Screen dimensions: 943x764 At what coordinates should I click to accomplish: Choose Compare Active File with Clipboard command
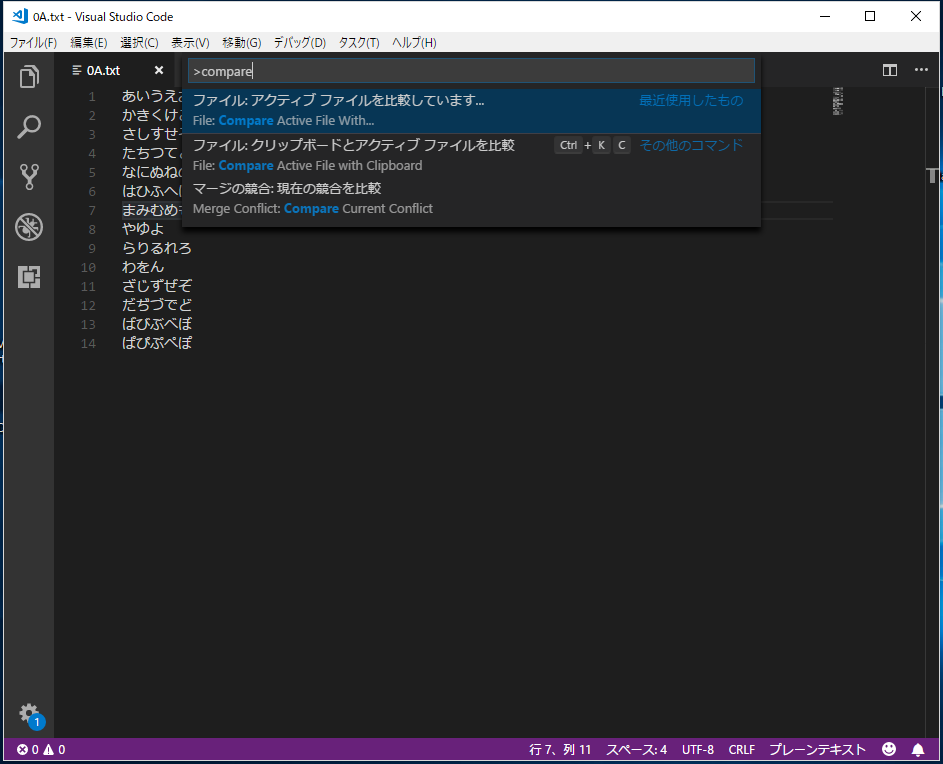472,155
